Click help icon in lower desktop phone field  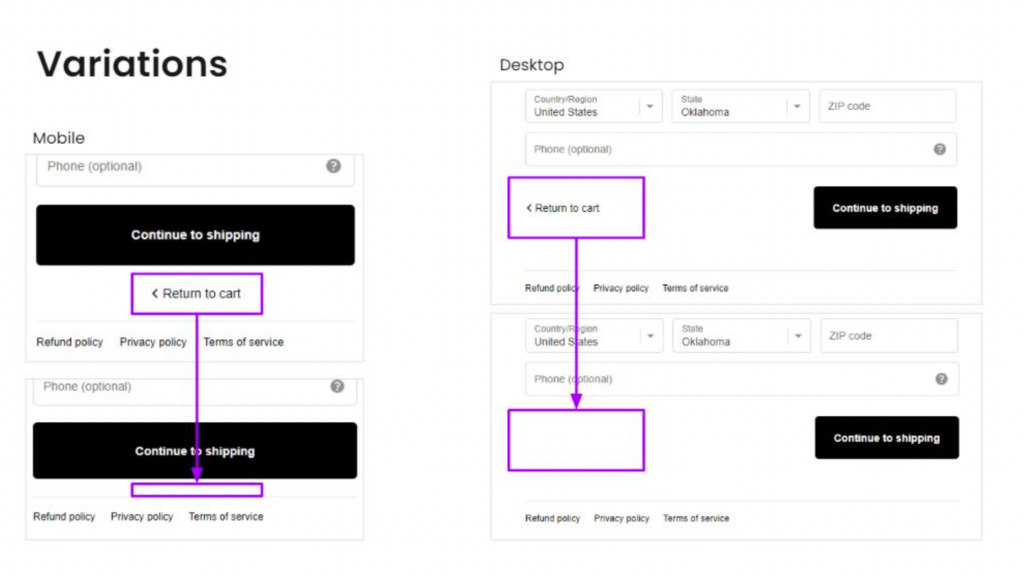pos(941,379)
